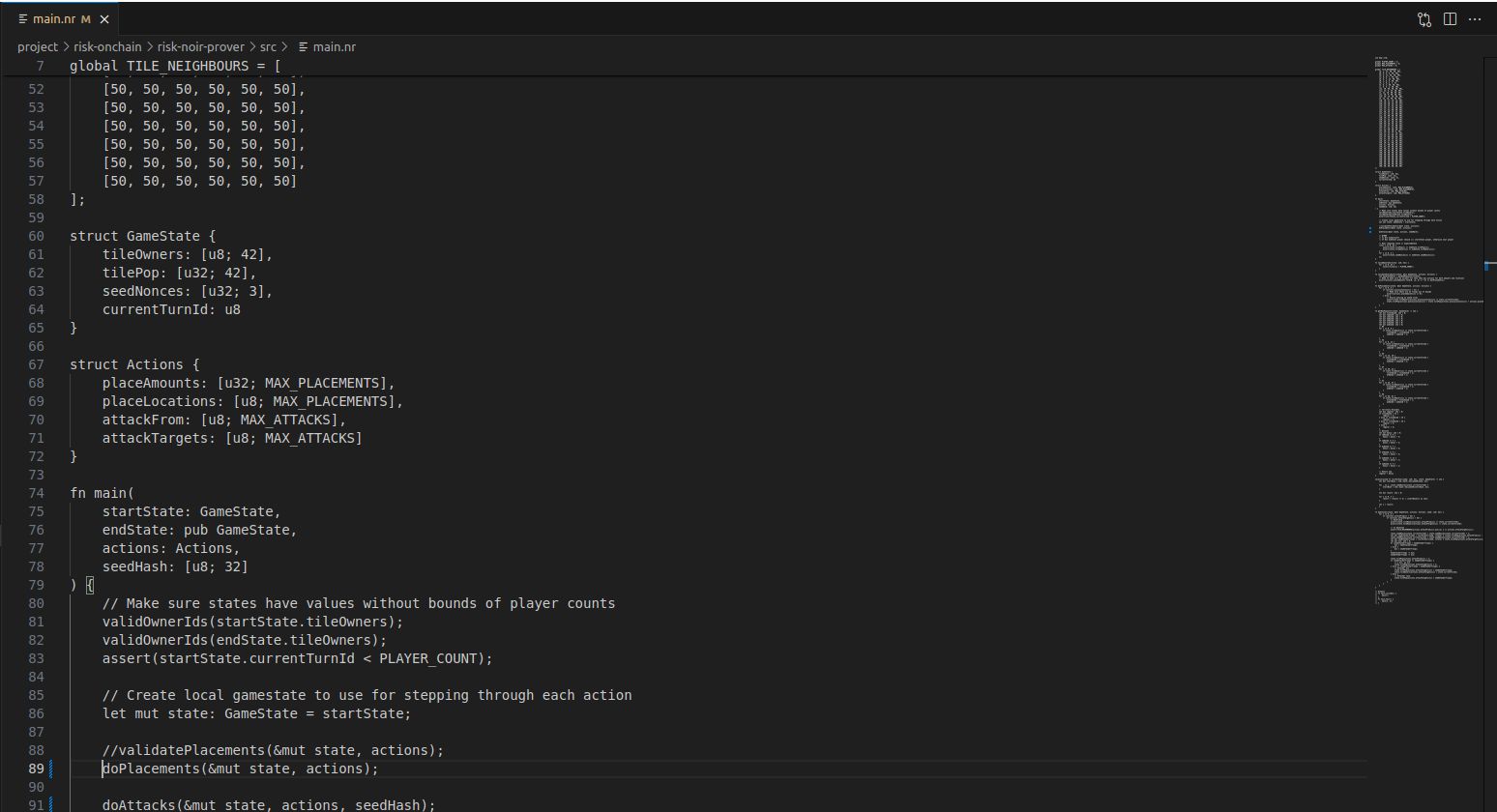Image resolution: width=1497 pixels, height=812 pixels.
Task: Click the minimap code overview
Action: (1426, 329)
